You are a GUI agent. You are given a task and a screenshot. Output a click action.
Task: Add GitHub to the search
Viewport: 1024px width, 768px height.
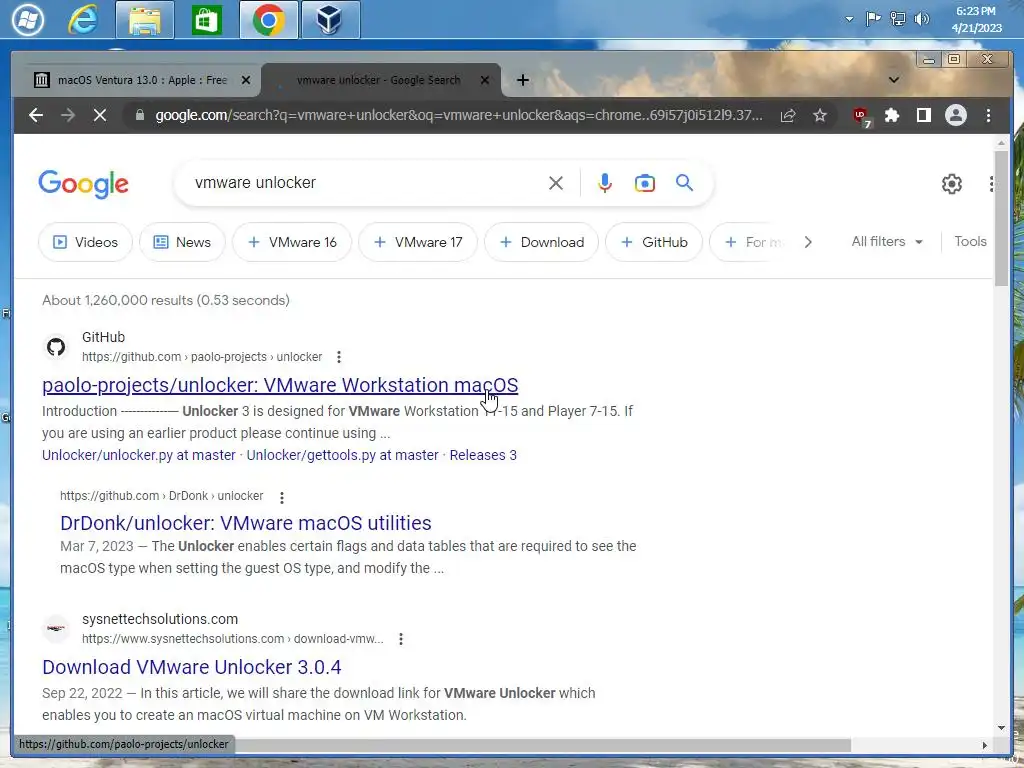(654, 242)
